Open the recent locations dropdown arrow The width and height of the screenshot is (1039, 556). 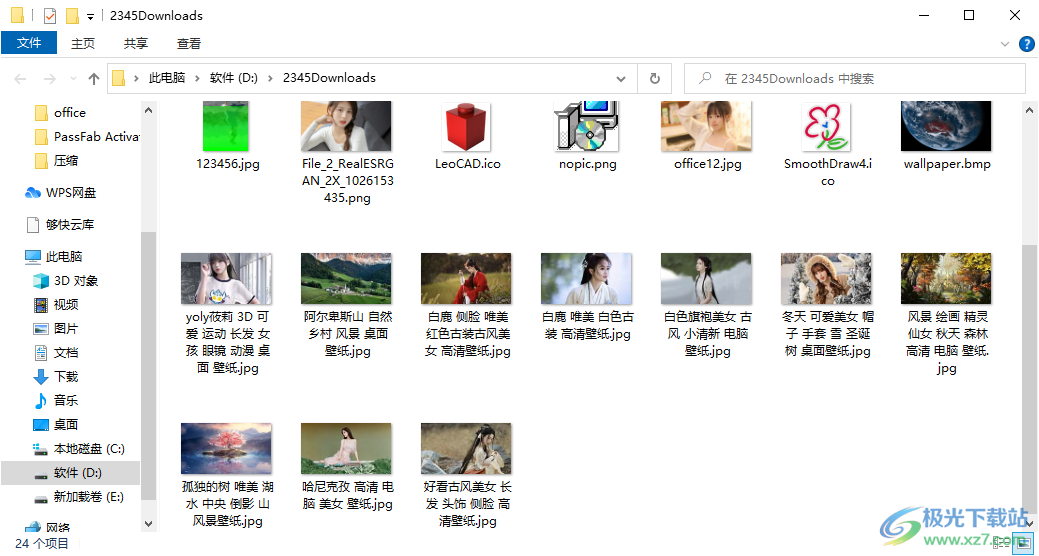[73, 80]
